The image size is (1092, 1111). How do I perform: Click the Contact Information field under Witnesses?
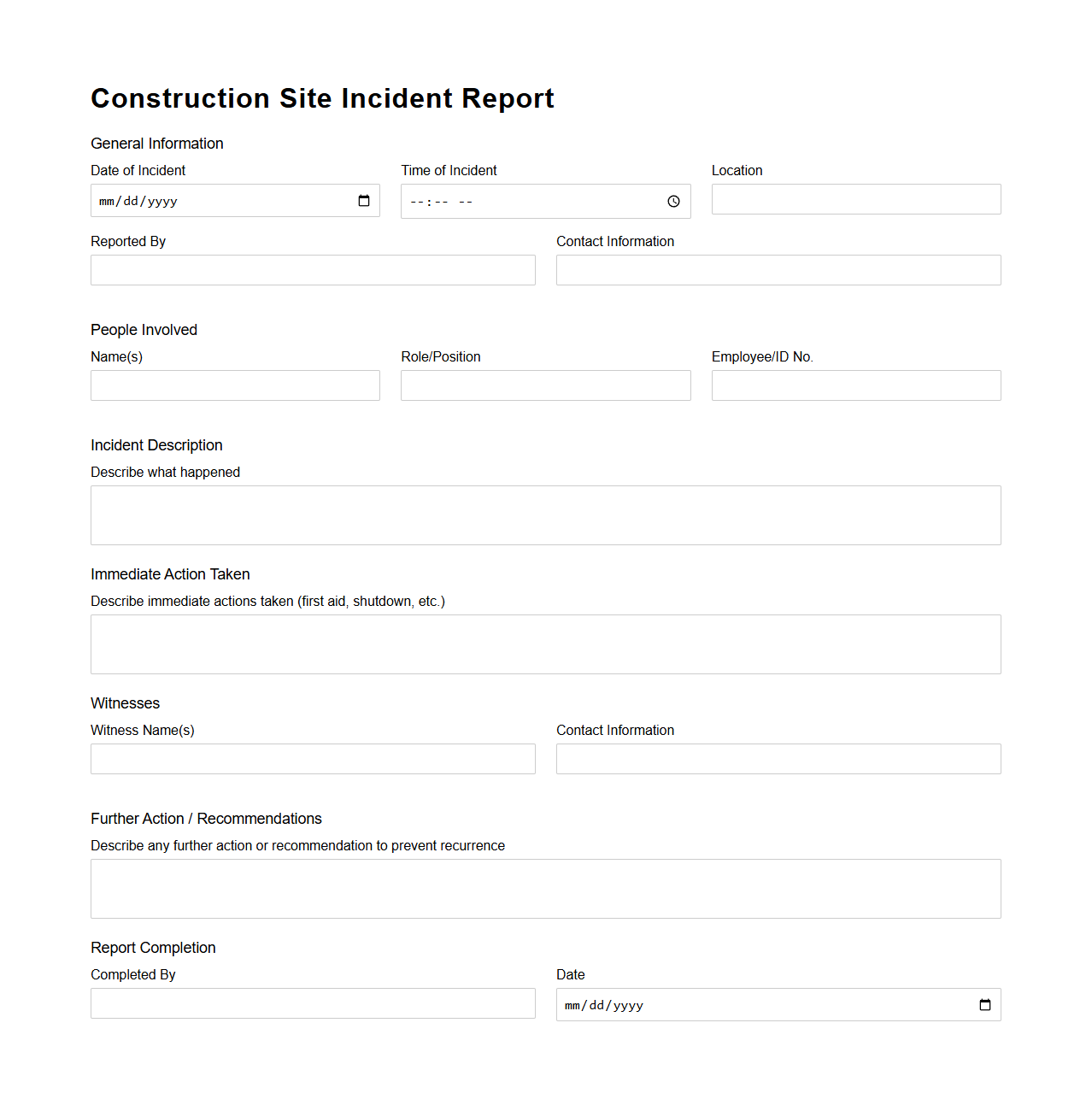pyautogui.click(x=778, y=759)
